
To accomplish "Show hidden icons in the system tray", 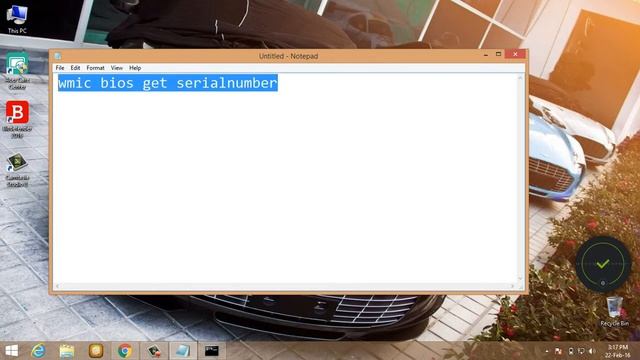I will 547,351.
